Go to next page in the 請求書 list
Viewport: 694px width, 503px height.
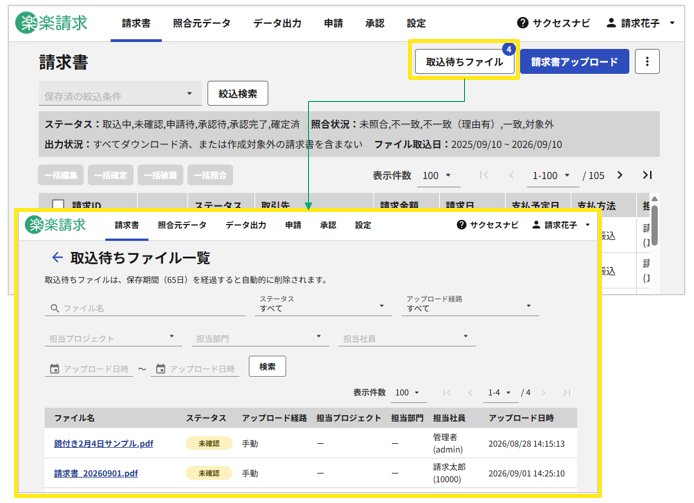pyautogui.click(x=620, y=175)
